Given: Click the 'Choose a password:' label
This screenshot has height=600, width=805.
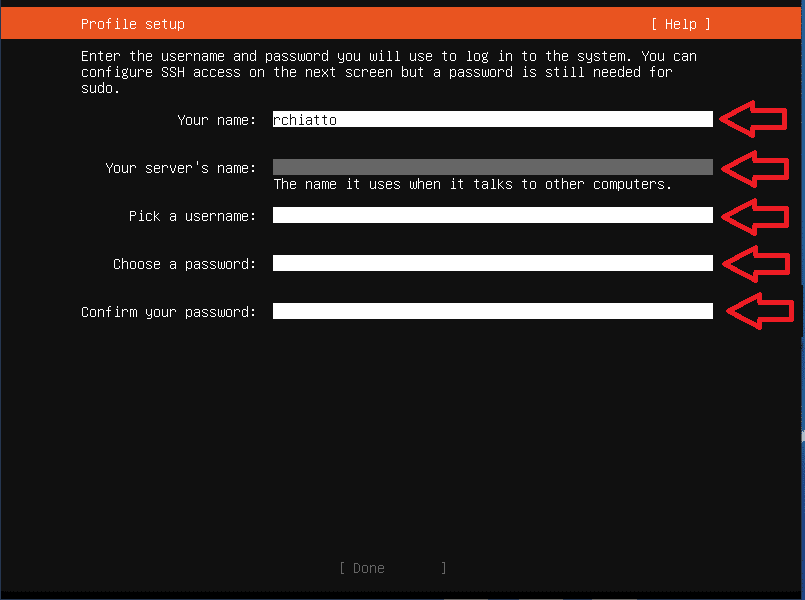Looking at the screenshot, I should coord(184,264).
